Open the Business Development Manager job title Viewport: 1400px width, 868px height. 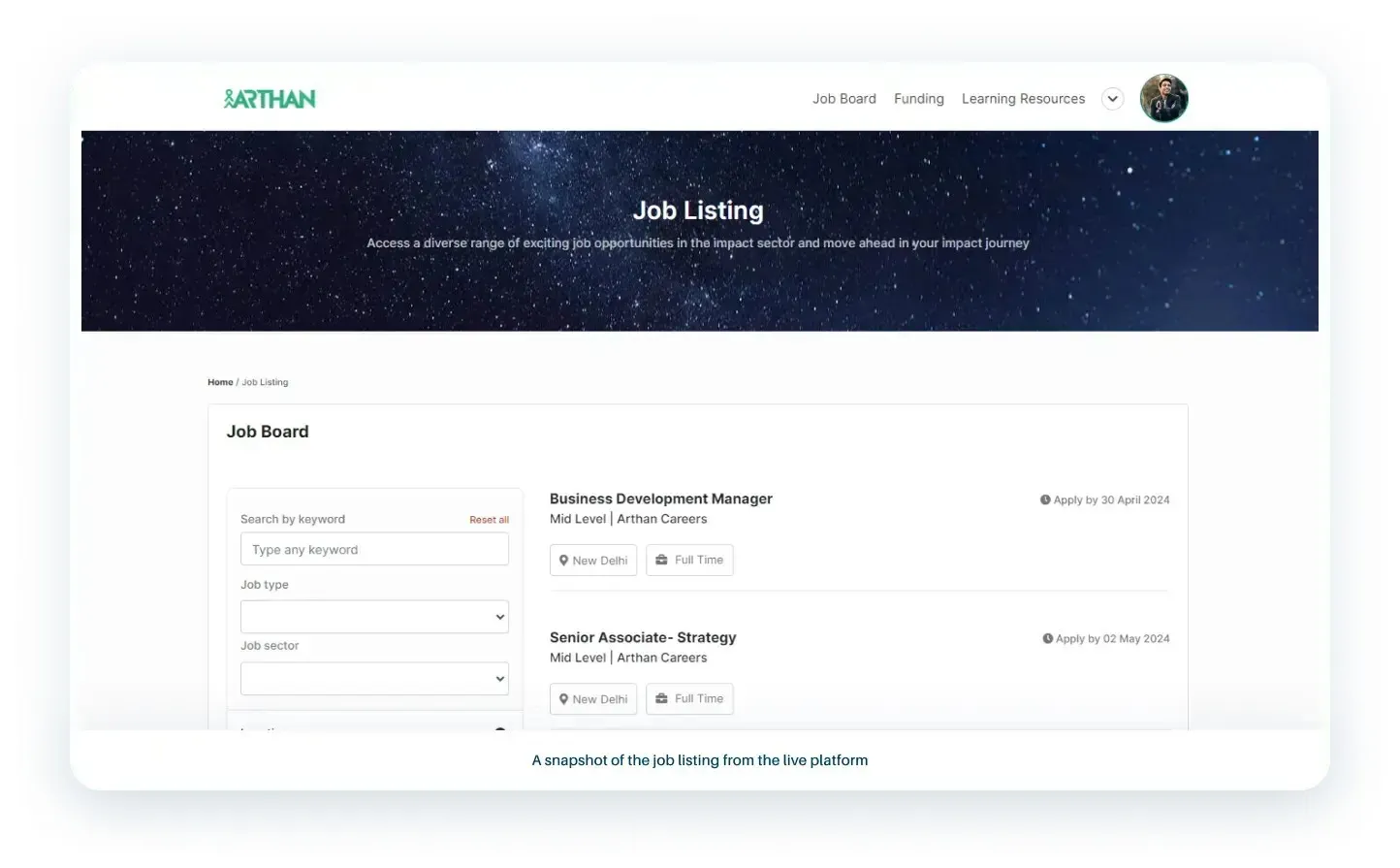tap(660, 498)
